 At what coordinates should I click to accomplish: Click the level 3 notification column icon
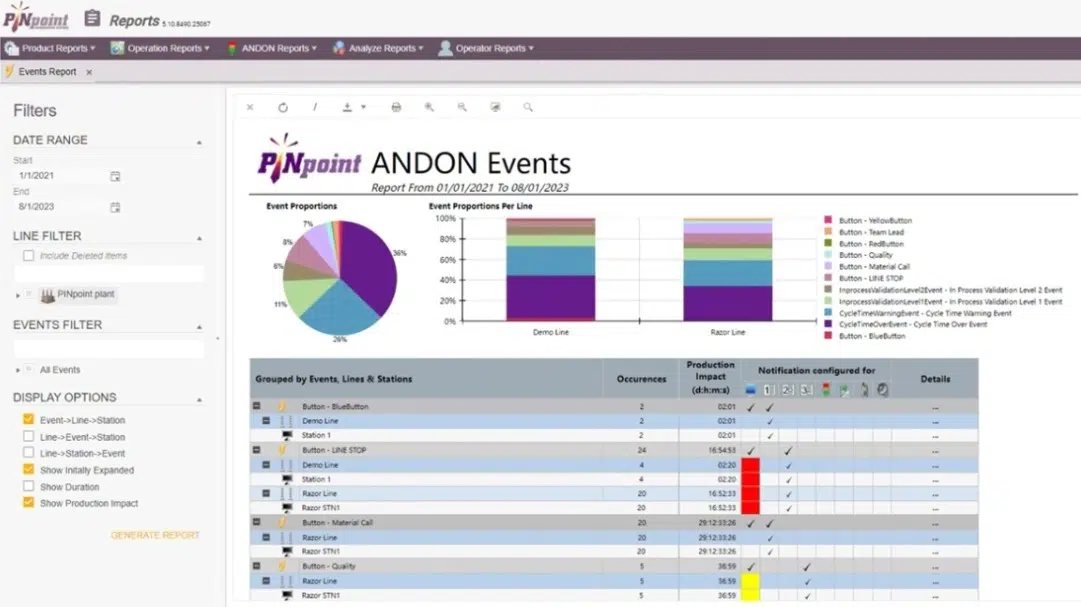click(806, 390)
